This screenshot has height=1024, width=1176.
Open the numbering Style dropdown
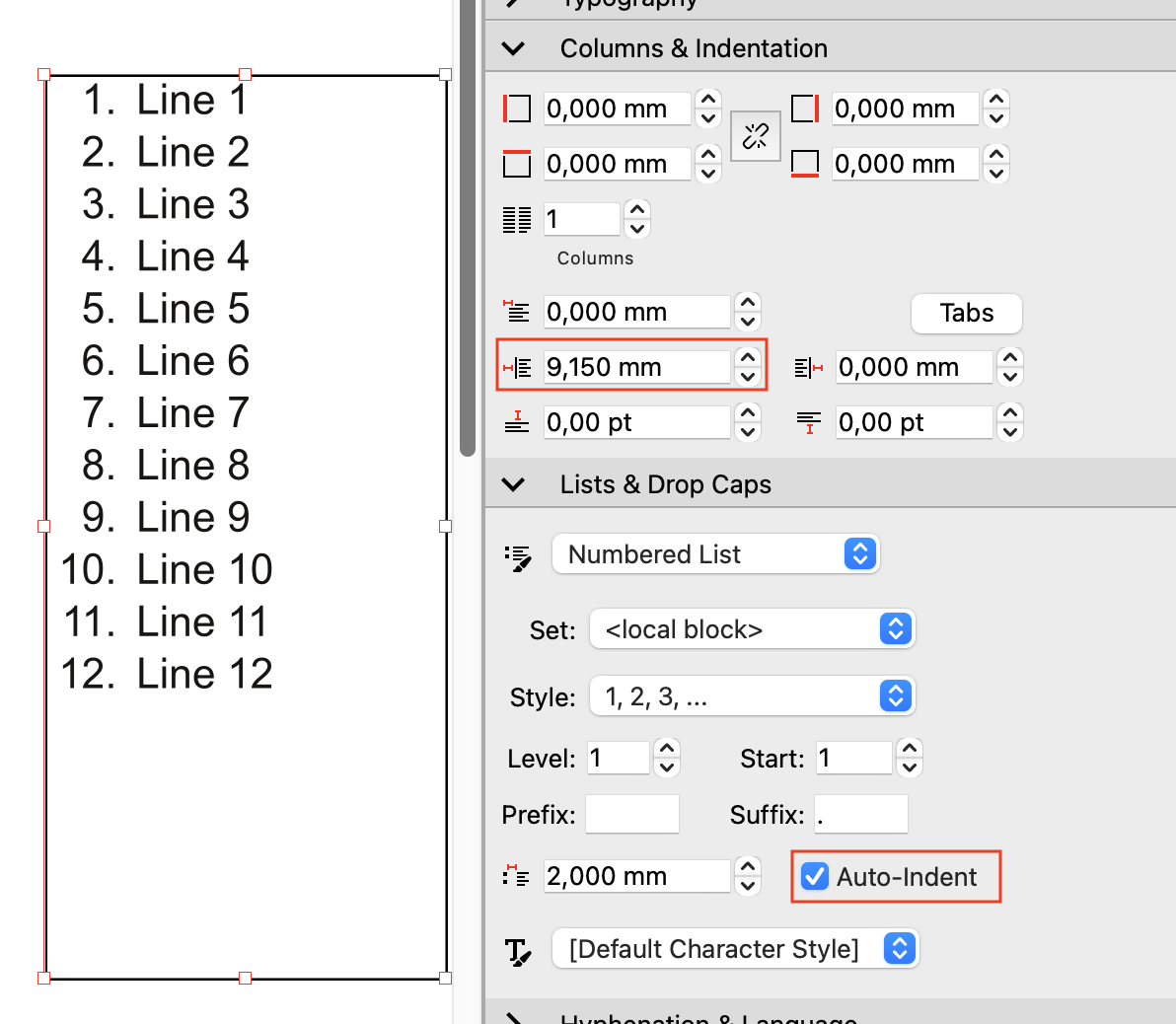click(752, 696)
